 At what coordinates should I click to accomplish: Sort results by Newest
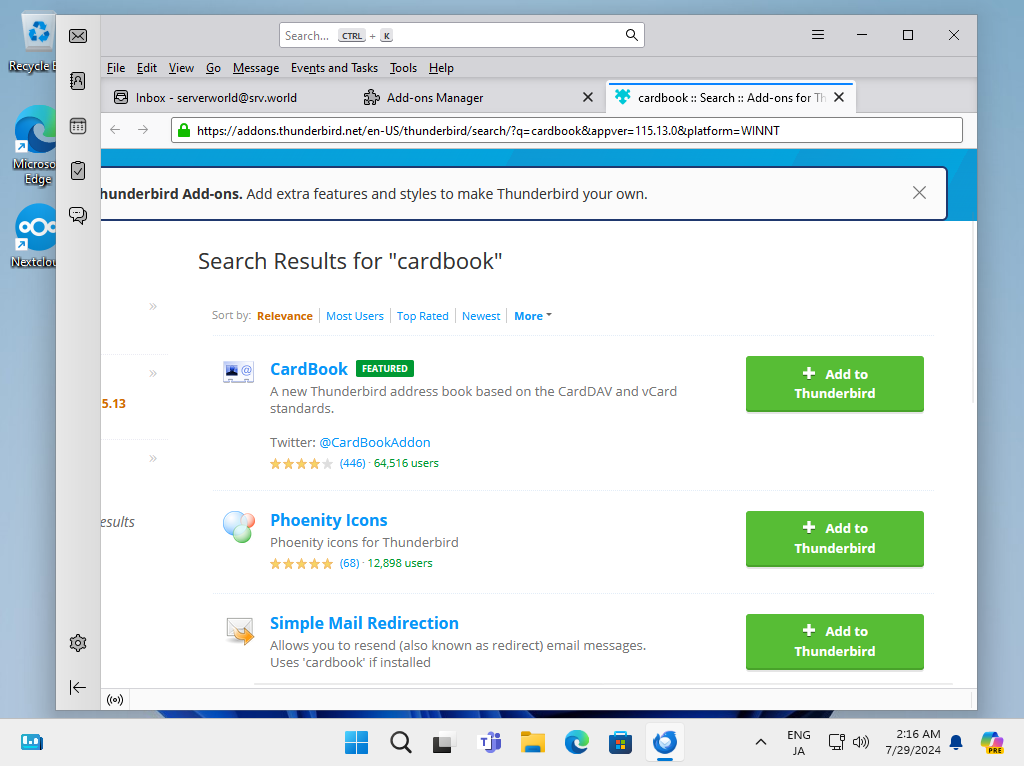[x=481, y=316]
